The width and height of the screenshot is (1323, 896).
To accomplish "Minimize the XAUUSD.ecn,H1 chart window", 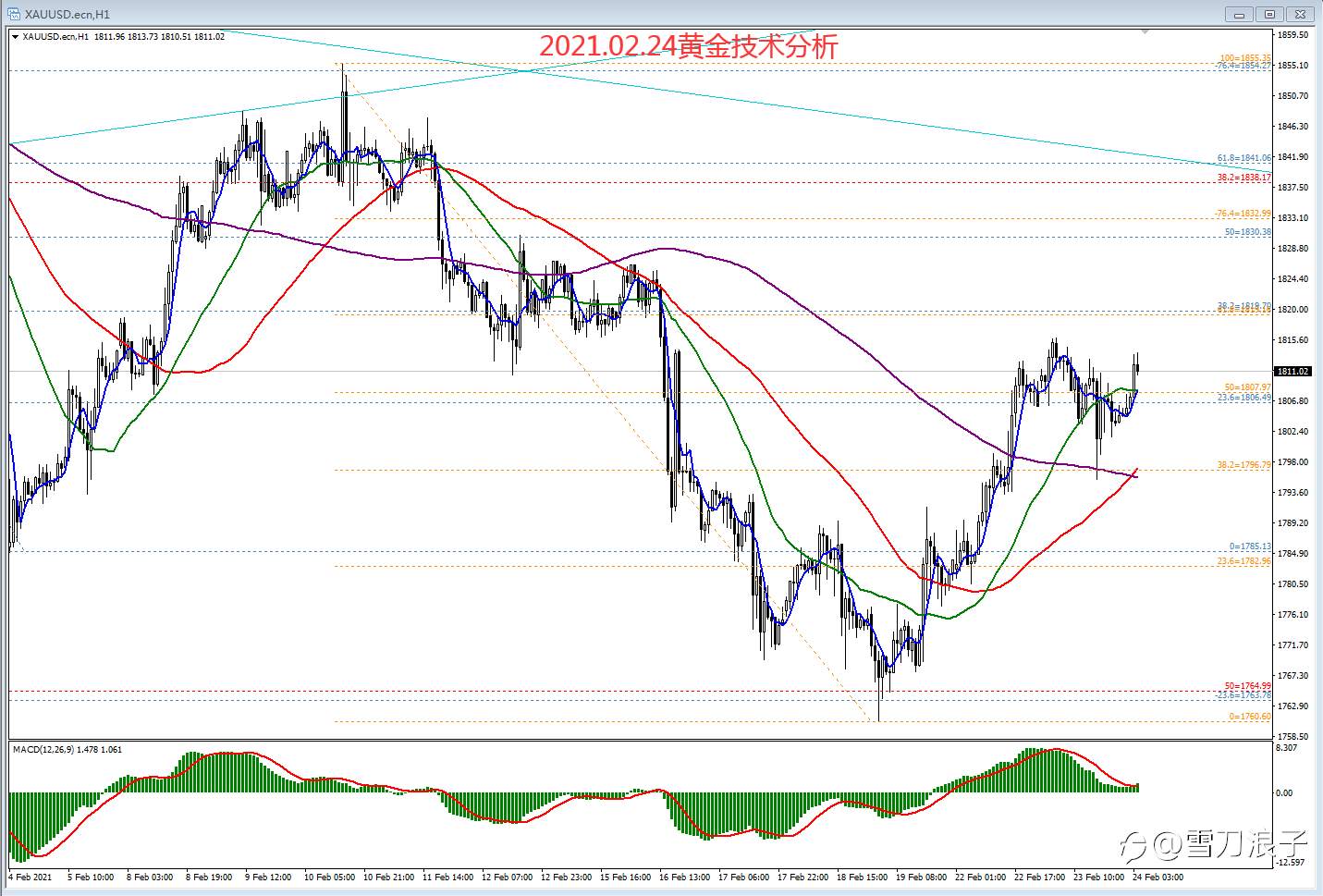I will click(x=1240, y=14).
